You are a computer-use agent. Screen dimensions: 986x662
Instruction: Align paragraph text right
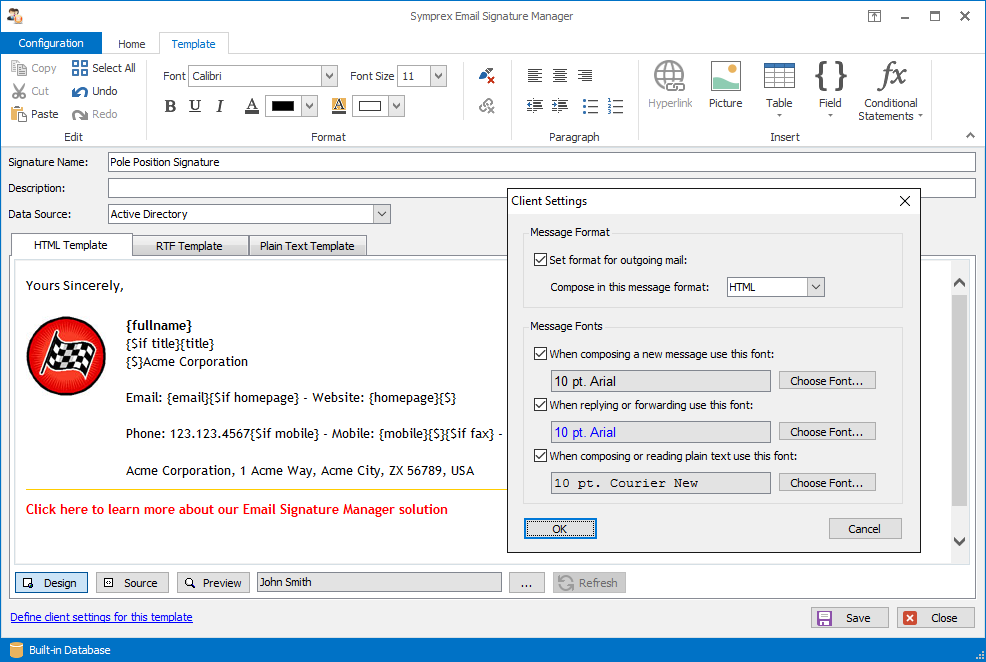pos(585,76)
